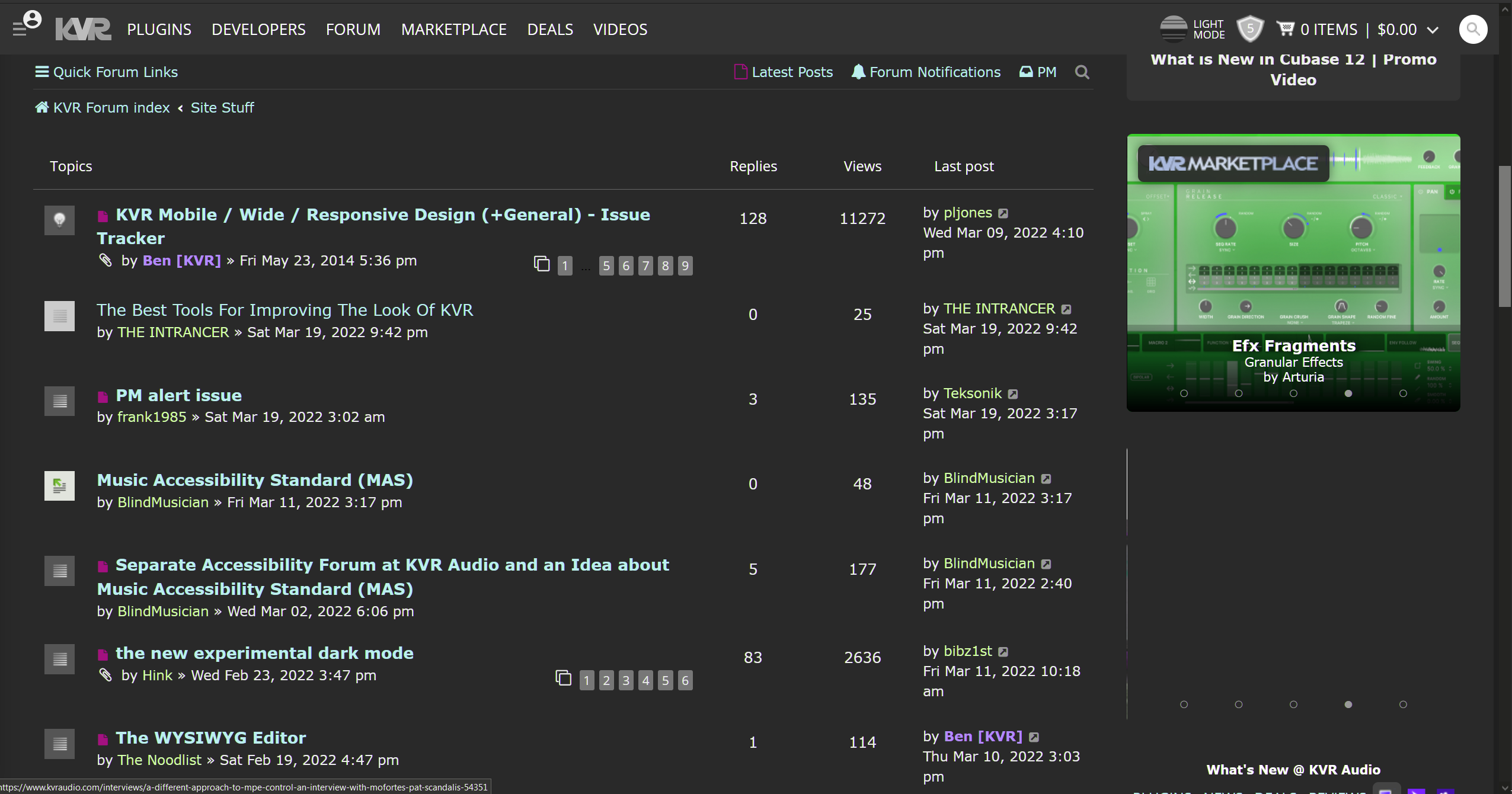The image size is (1512, 794).
Task: Go to page 2 of dark mode topic
Action: (606, 680)
